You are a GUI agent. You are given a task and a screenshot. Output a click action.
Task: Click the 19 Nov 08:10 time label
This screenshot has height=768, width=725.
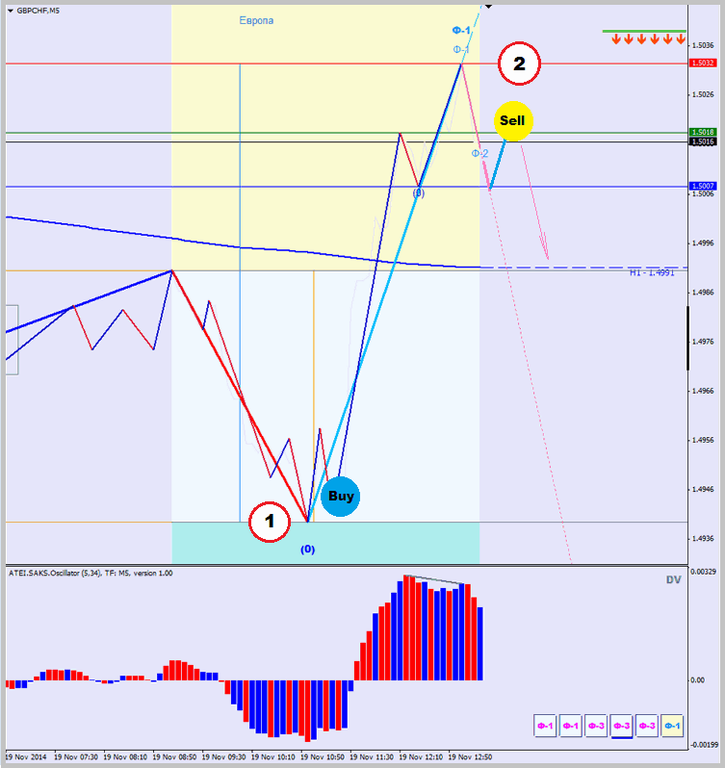point(125,757)
